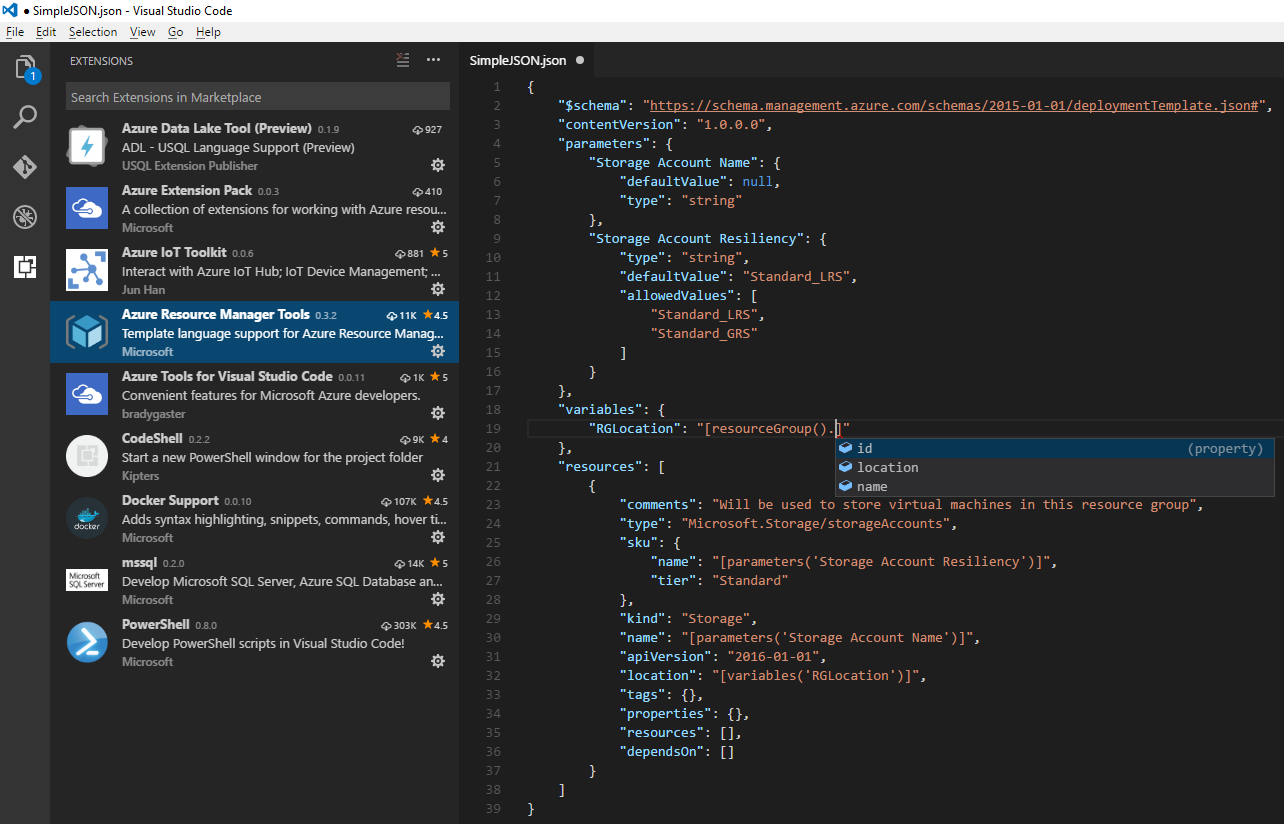
Task: Open manage gear for CodeShell
Action: [437, 475]
